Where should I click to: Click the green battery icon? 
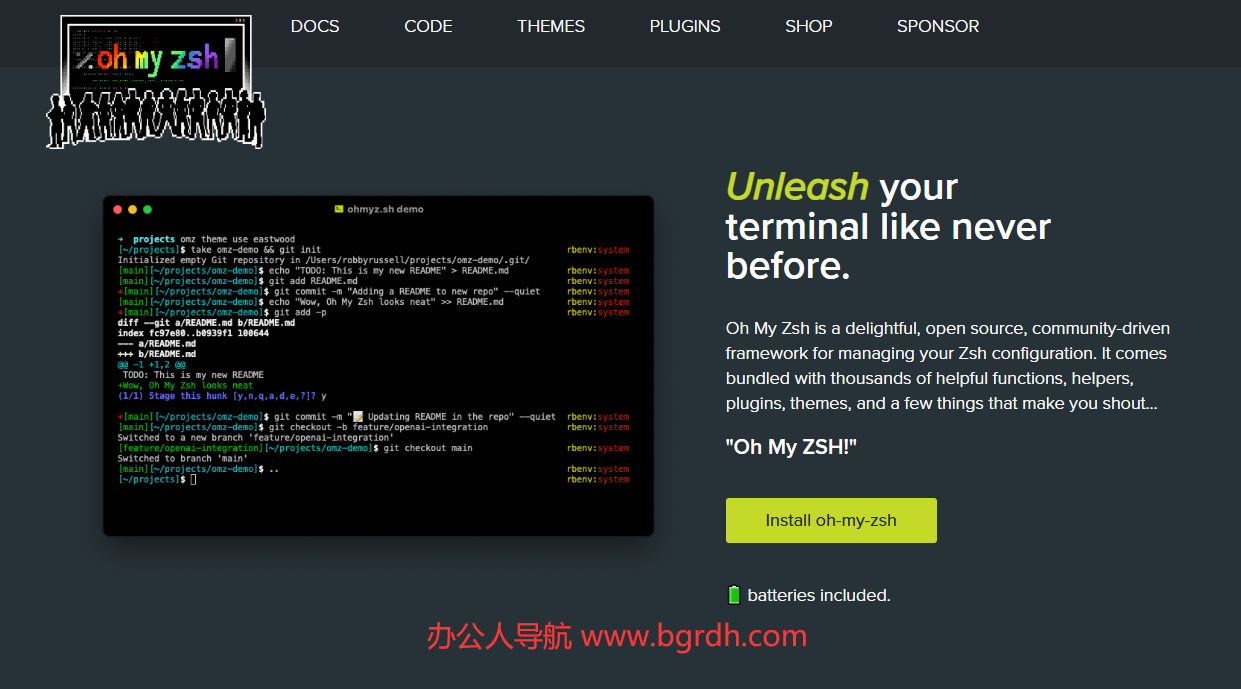click(x=734, y=595)
